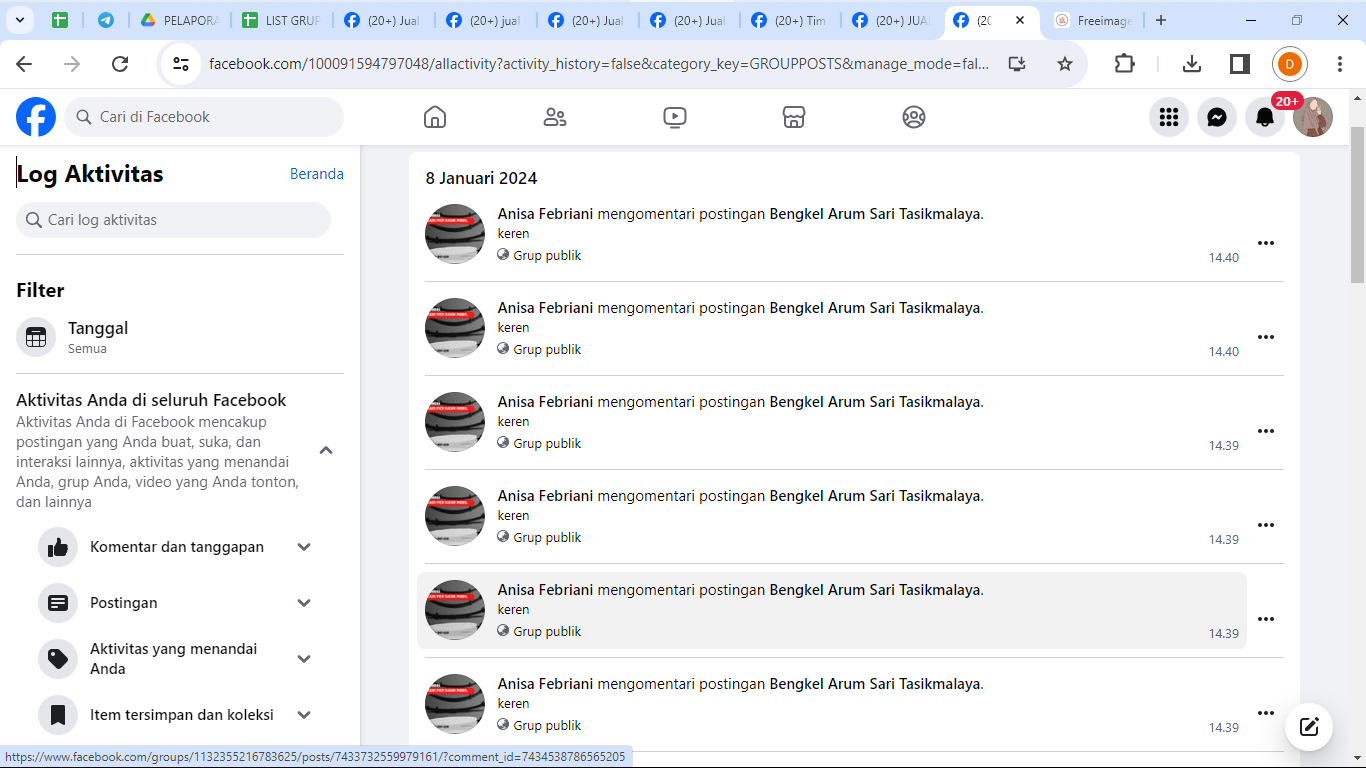The image size is (1366, 768).
Task: Toggle the Chrome side panel
Action: pos(1240,64)
